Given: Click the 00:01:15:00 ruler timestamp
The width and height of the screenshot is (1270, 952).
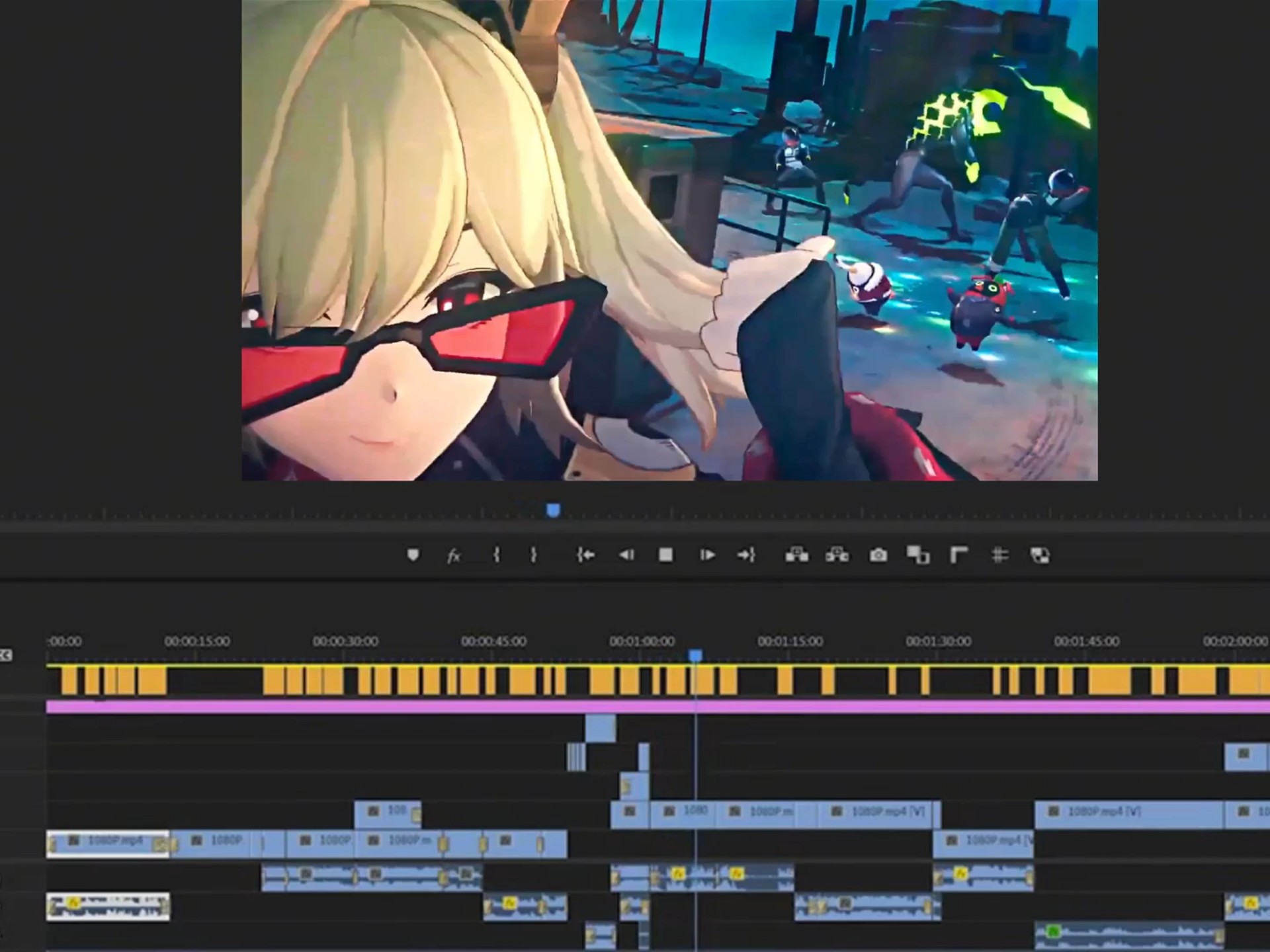Looking at the screenshot, I should [790, 641].
